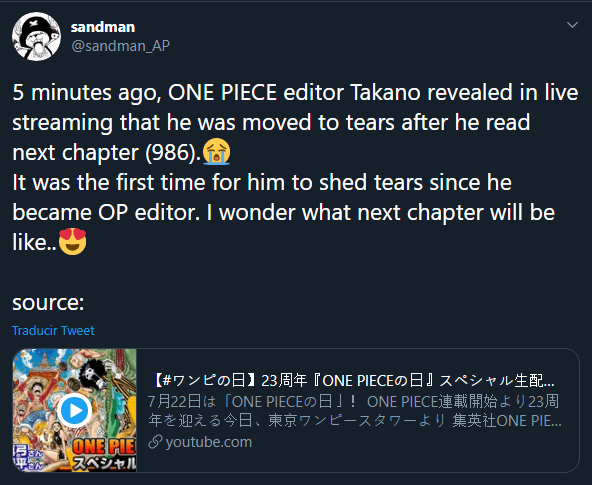Click the sandman display name
The image size is (592, 485).
[x=103, y=27]
